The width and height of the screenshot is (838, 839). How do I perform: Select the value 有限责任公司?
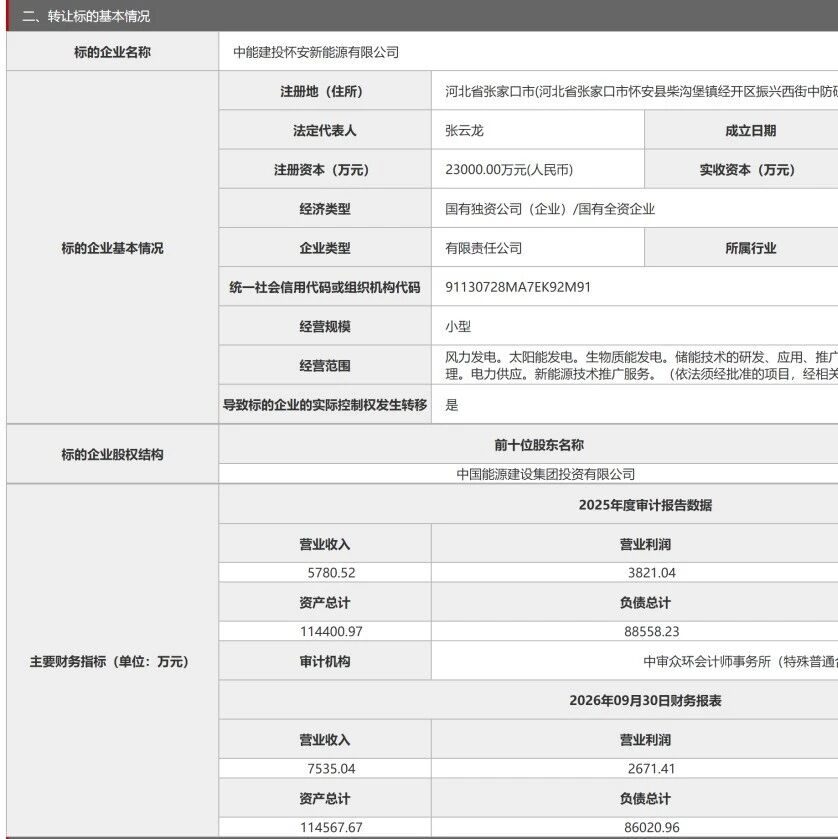click(483, 248)
